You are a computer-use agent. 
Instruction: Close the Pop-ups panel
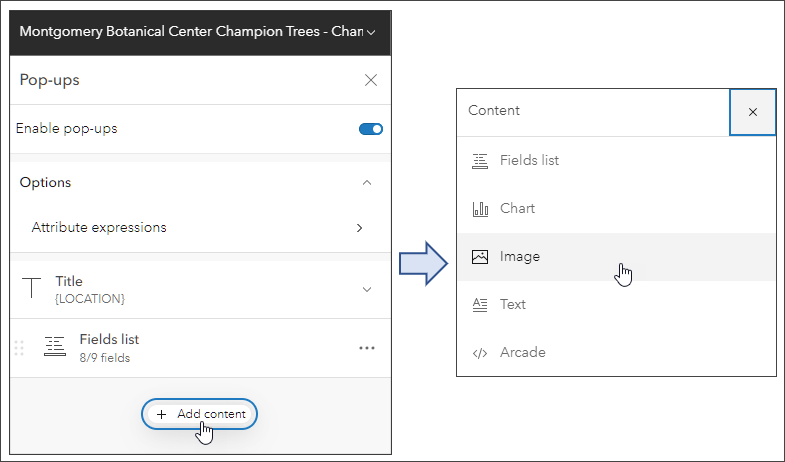(x=371, y=80)
